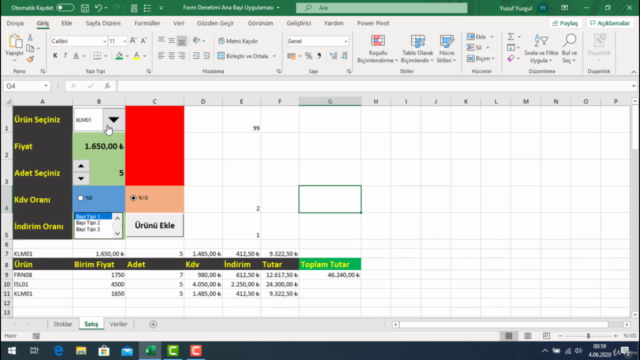Click the insert function fx icon
The width and height of the screenshot is (640, 360).
(107, 86)
